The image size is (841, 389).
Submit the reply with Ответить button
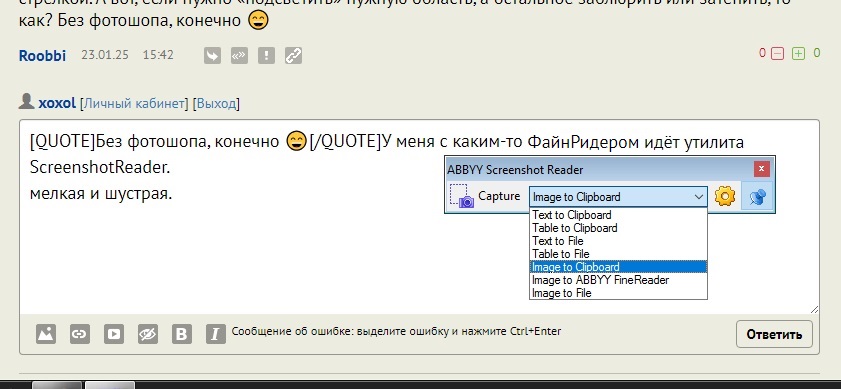pyautogui.click(x=774, y=334)
